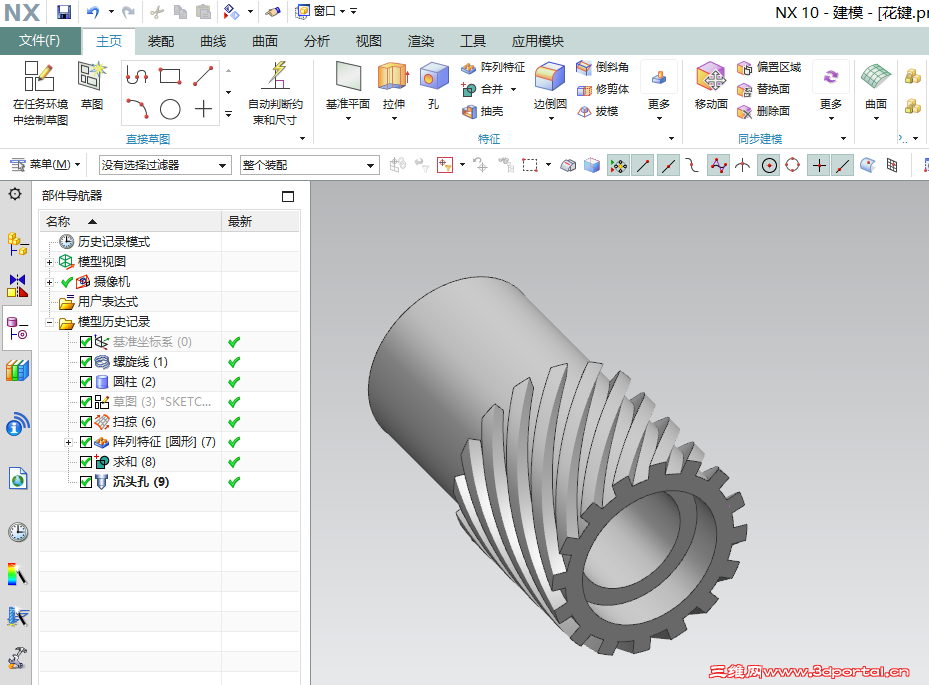This screenshot has width=929, height=685.
Task: Uncheck the 基准坐标系 (0) checkbox
Action: pos(85,342)
